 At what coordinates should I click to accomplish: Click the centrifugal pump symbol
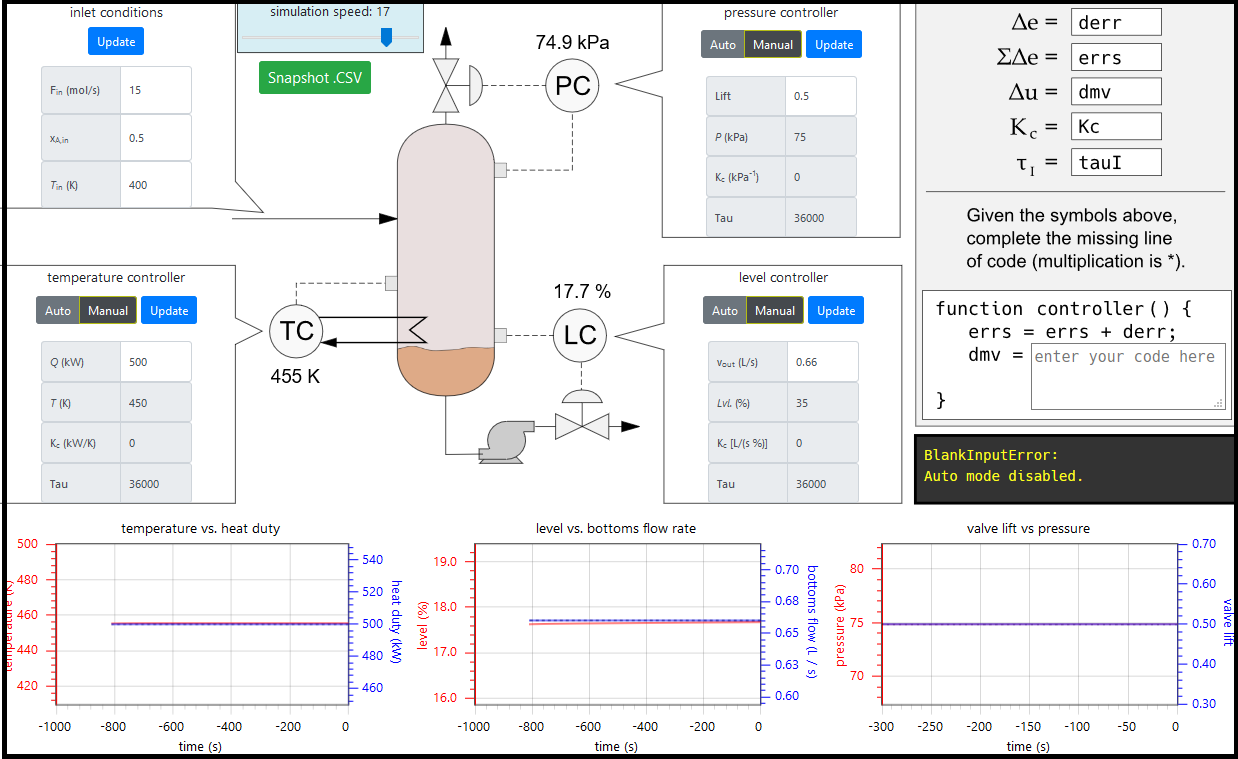coord(507,440)
